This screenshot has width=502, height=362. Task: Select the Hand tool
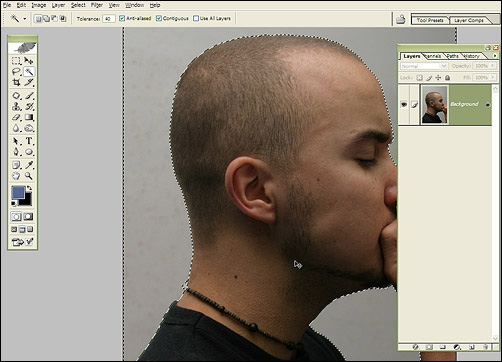(x=16, y=176)
